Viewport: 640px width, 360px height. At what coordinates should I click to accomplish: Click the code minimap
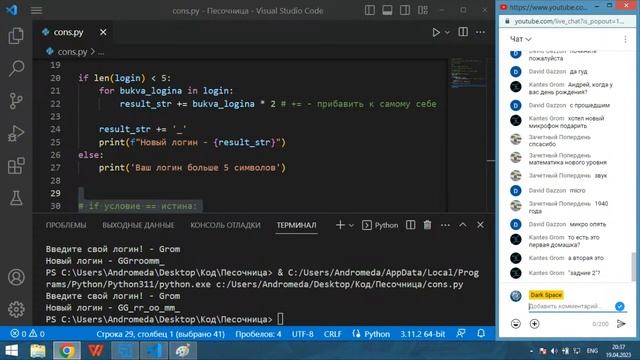(x=468, y=73)
